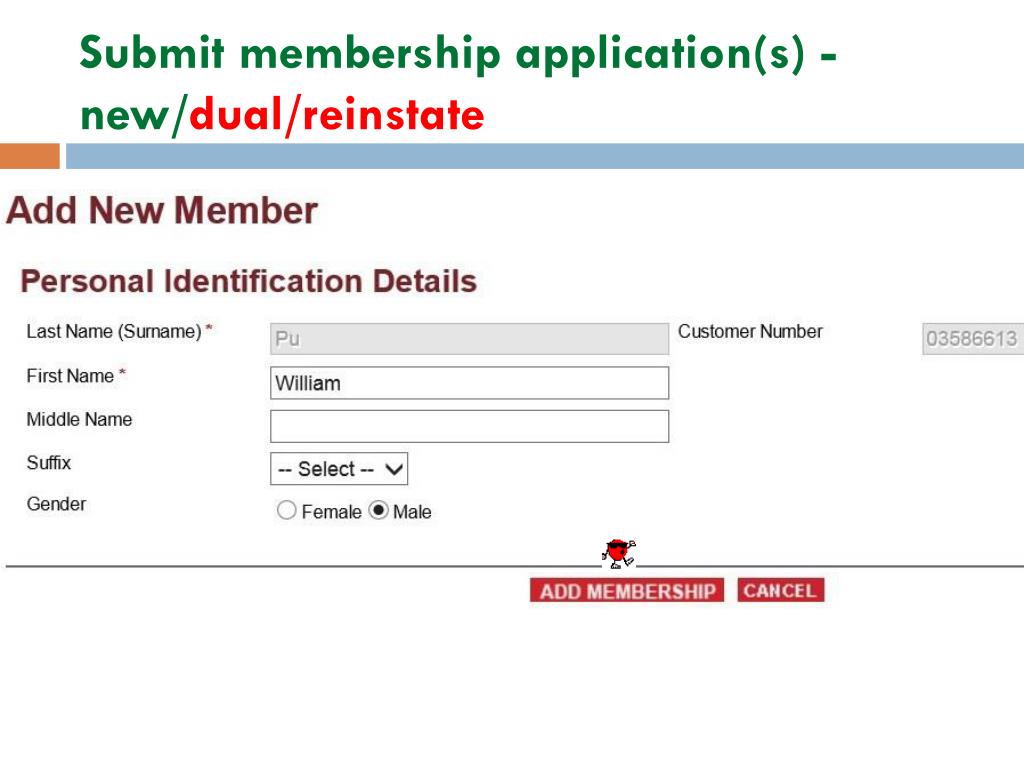Viewport: 1024px width, 768px height.
Task: Click the red mascot character icon
Action: click(x=618, y=554)
